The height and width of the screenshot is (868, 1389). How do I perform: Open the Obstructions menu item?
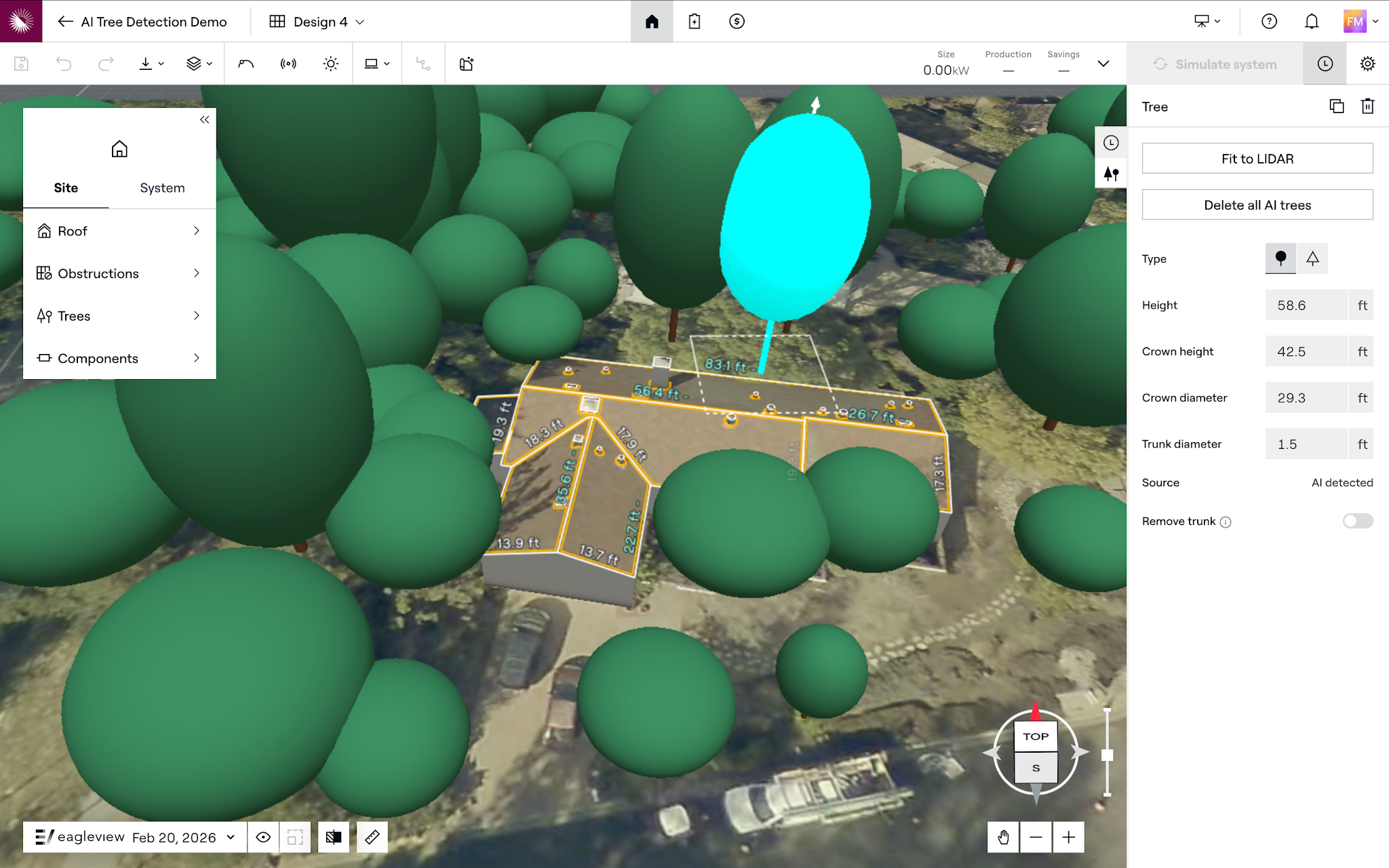(119, 273)
